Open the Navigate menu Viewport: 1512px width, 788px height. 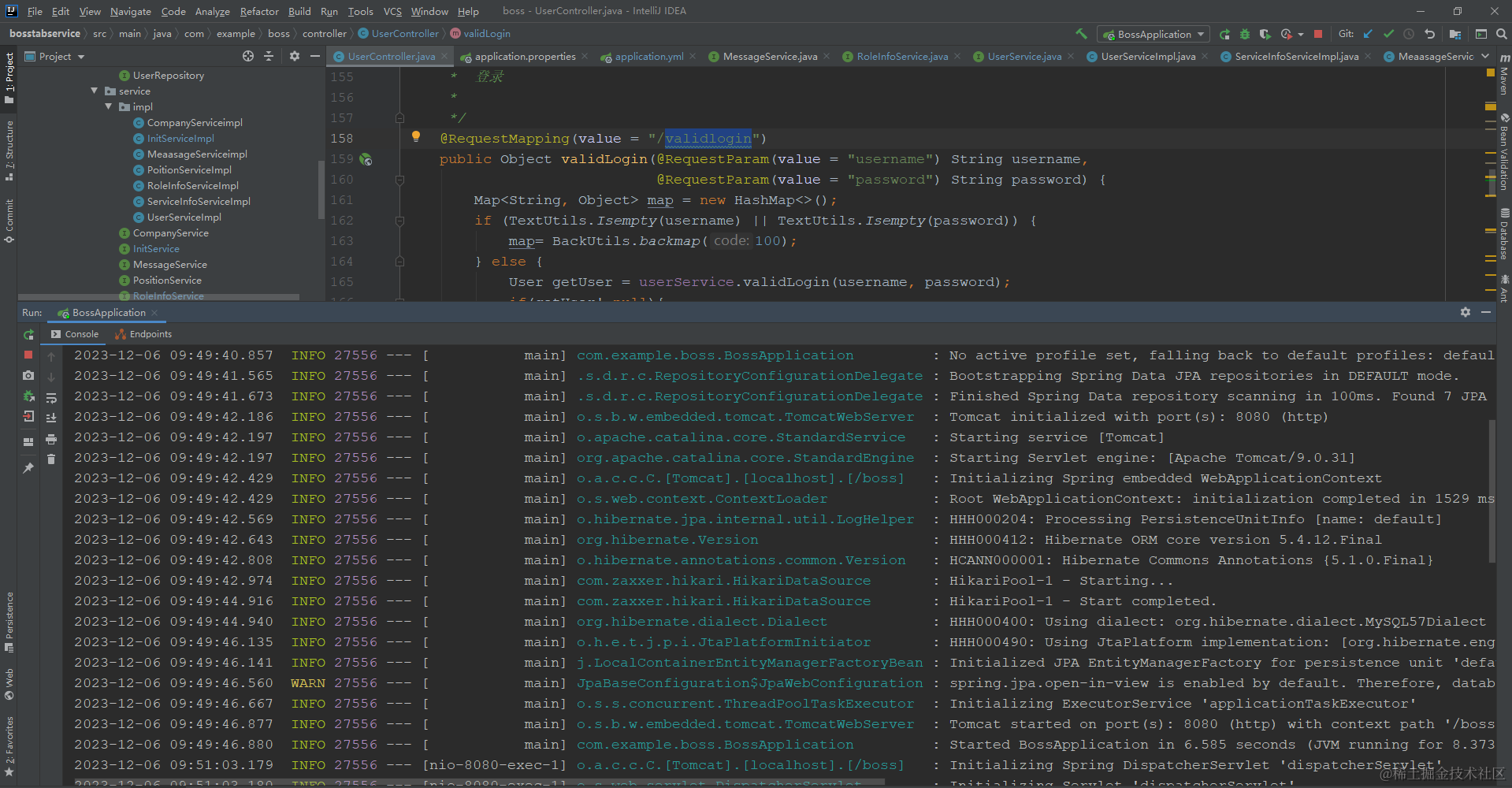click(130, 11)
